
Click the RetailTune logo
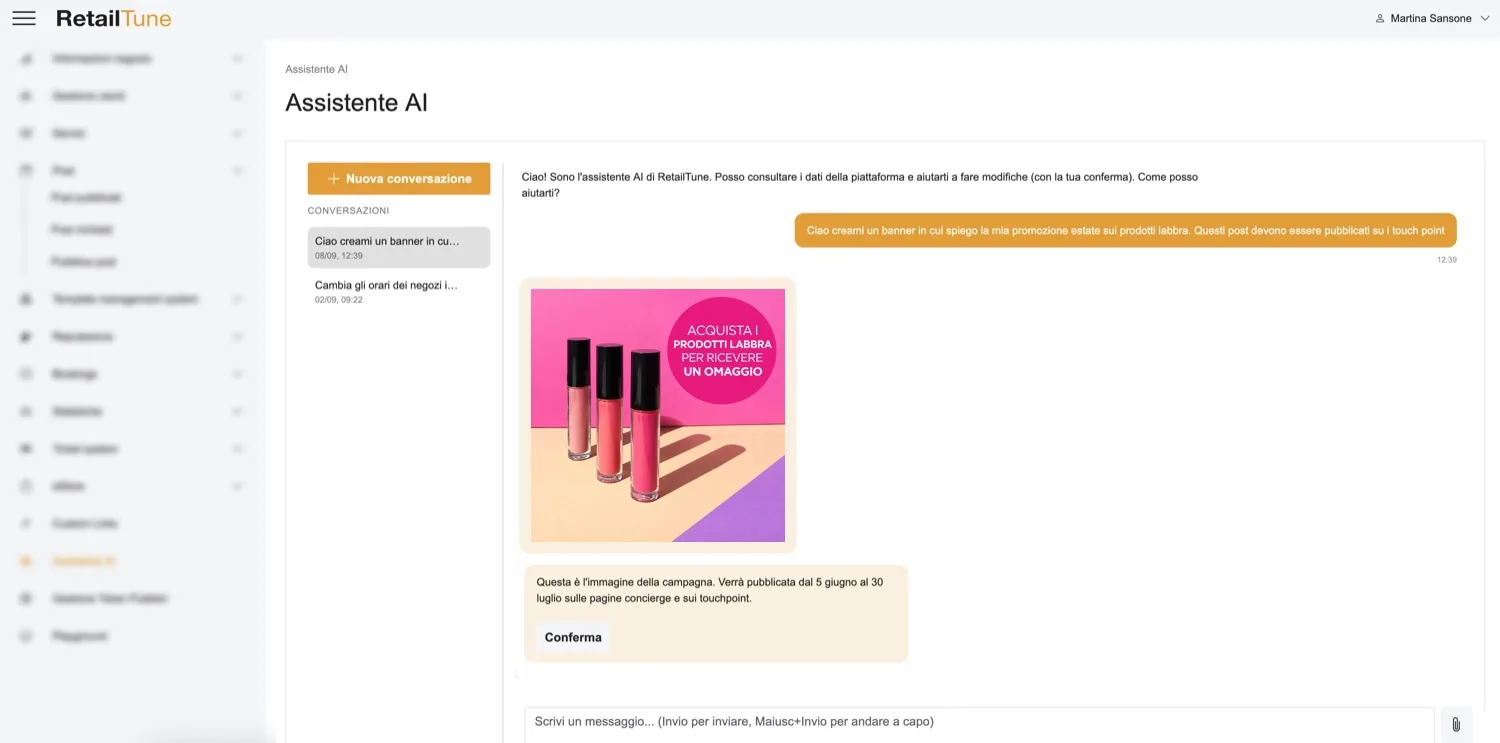pyautogui.click(x=114, y=18)
